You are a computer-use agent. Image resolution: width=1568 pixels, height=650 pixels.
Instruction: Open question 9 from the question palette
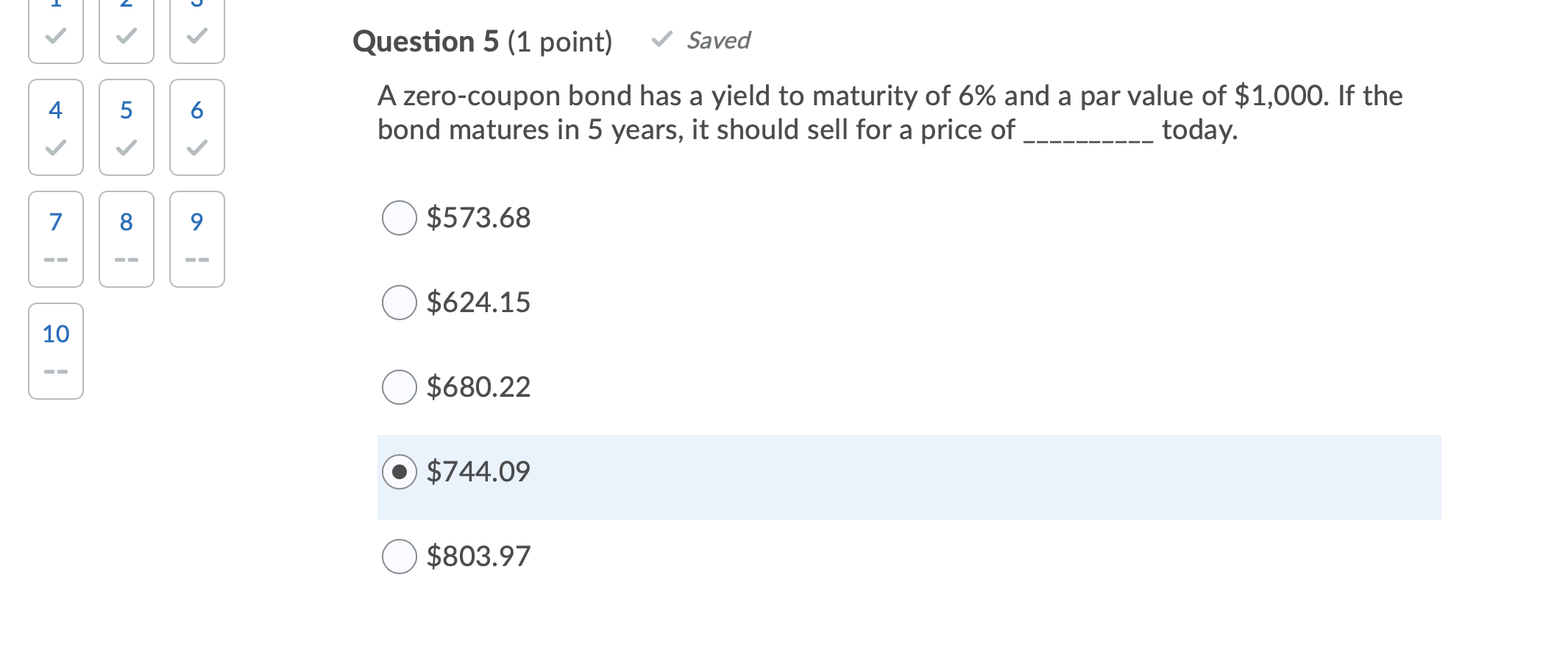(x=195, y=238)
